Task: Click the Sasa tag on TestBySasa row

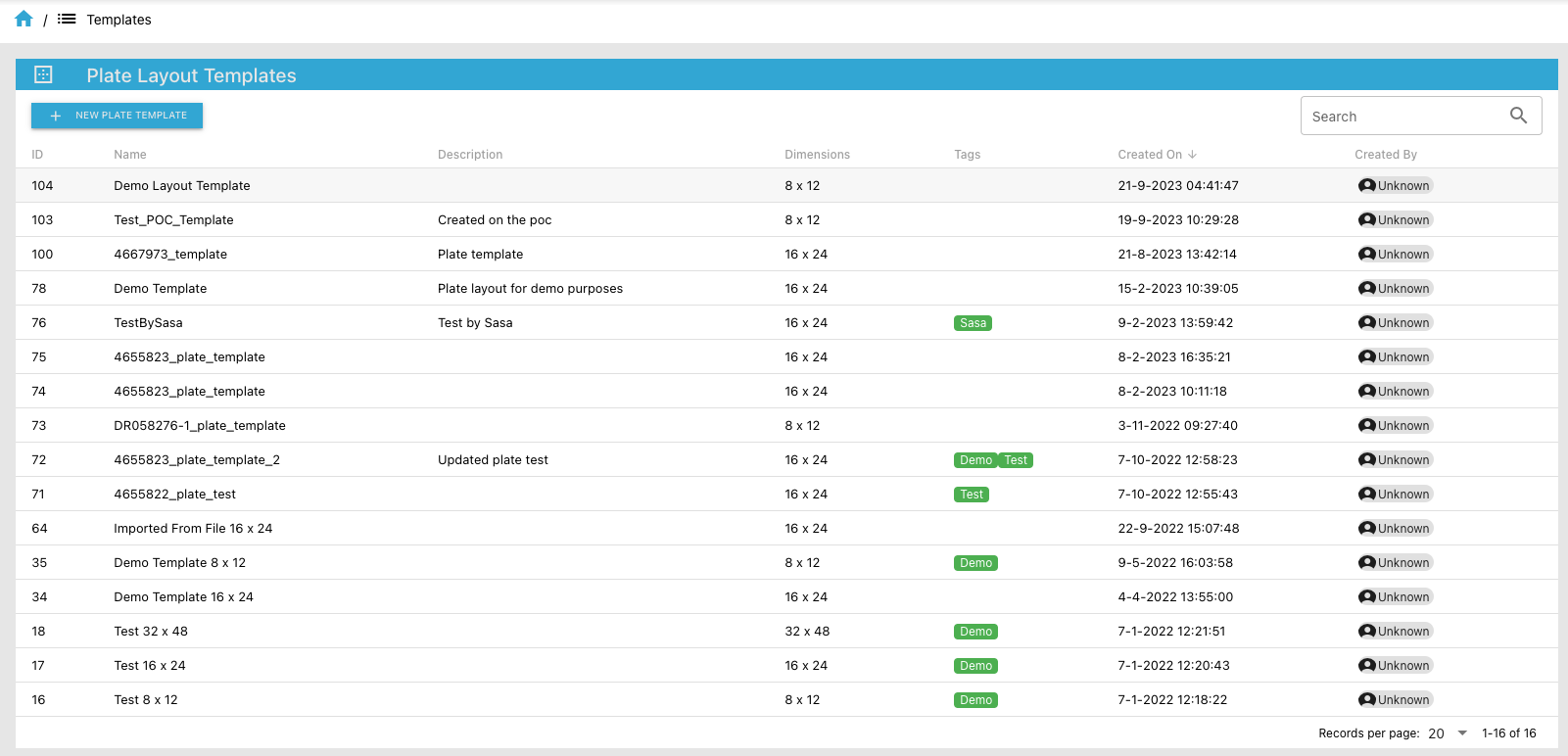Action: click(x=973, y=323)
